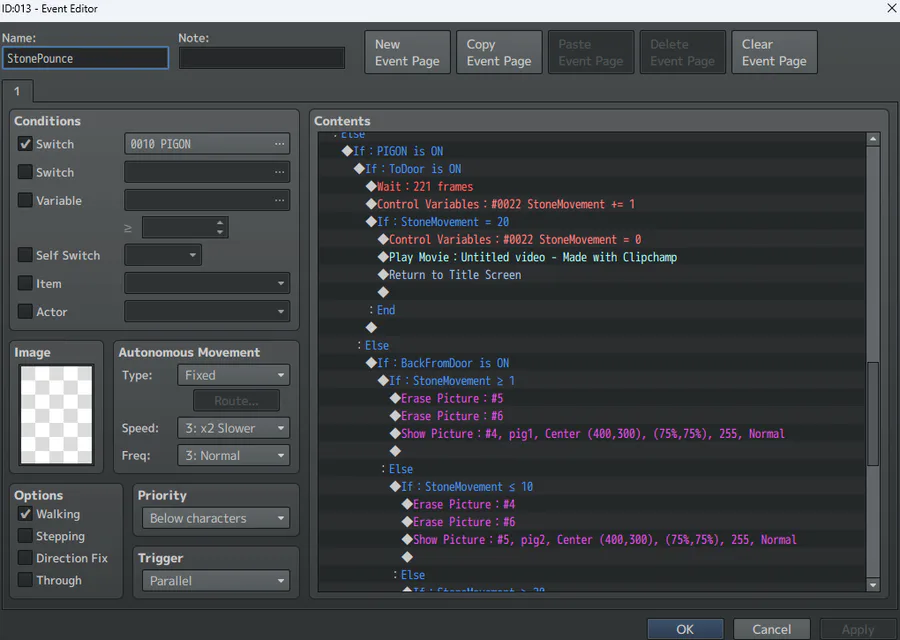Switch to event page tab 1

[17, 91]
